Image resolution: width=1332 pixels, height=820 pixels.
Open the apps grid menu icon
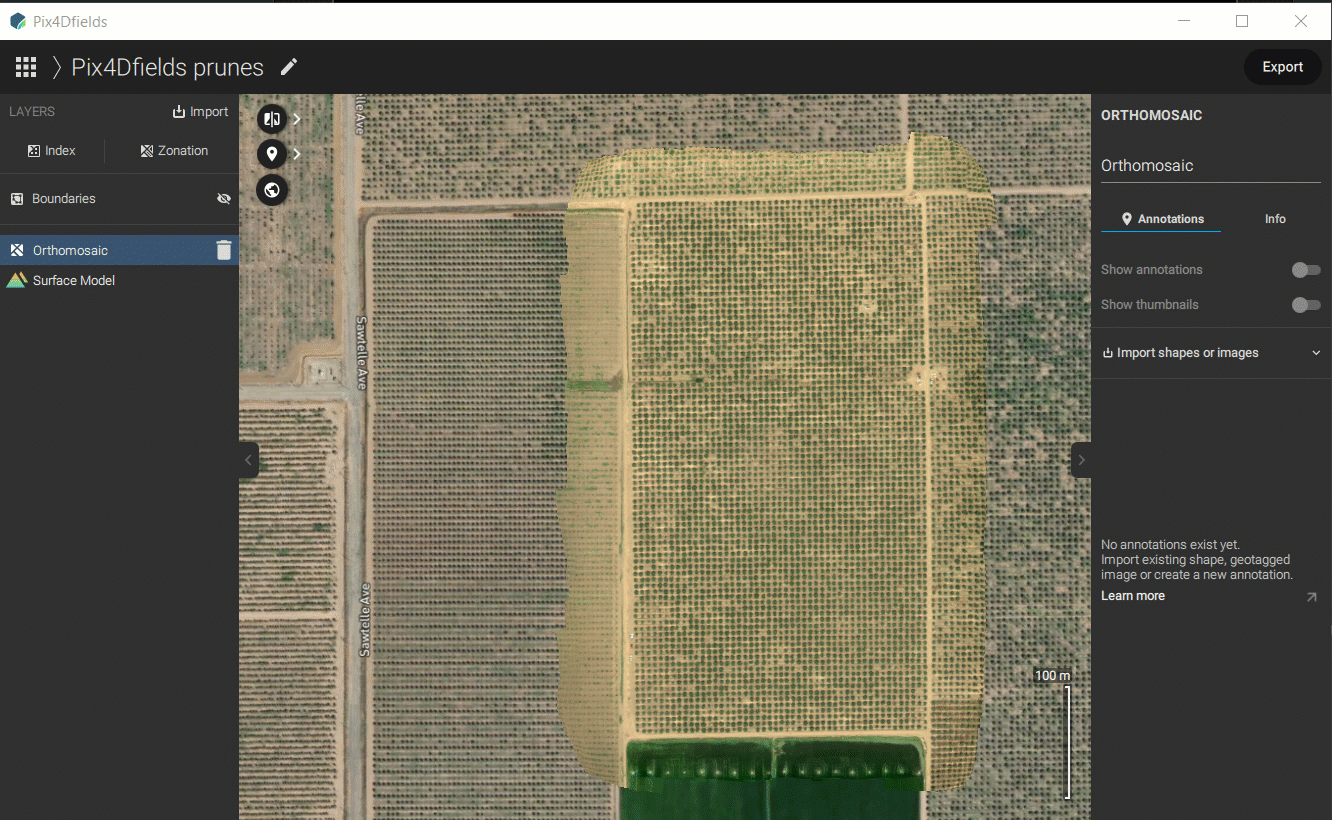coord(26,67)
